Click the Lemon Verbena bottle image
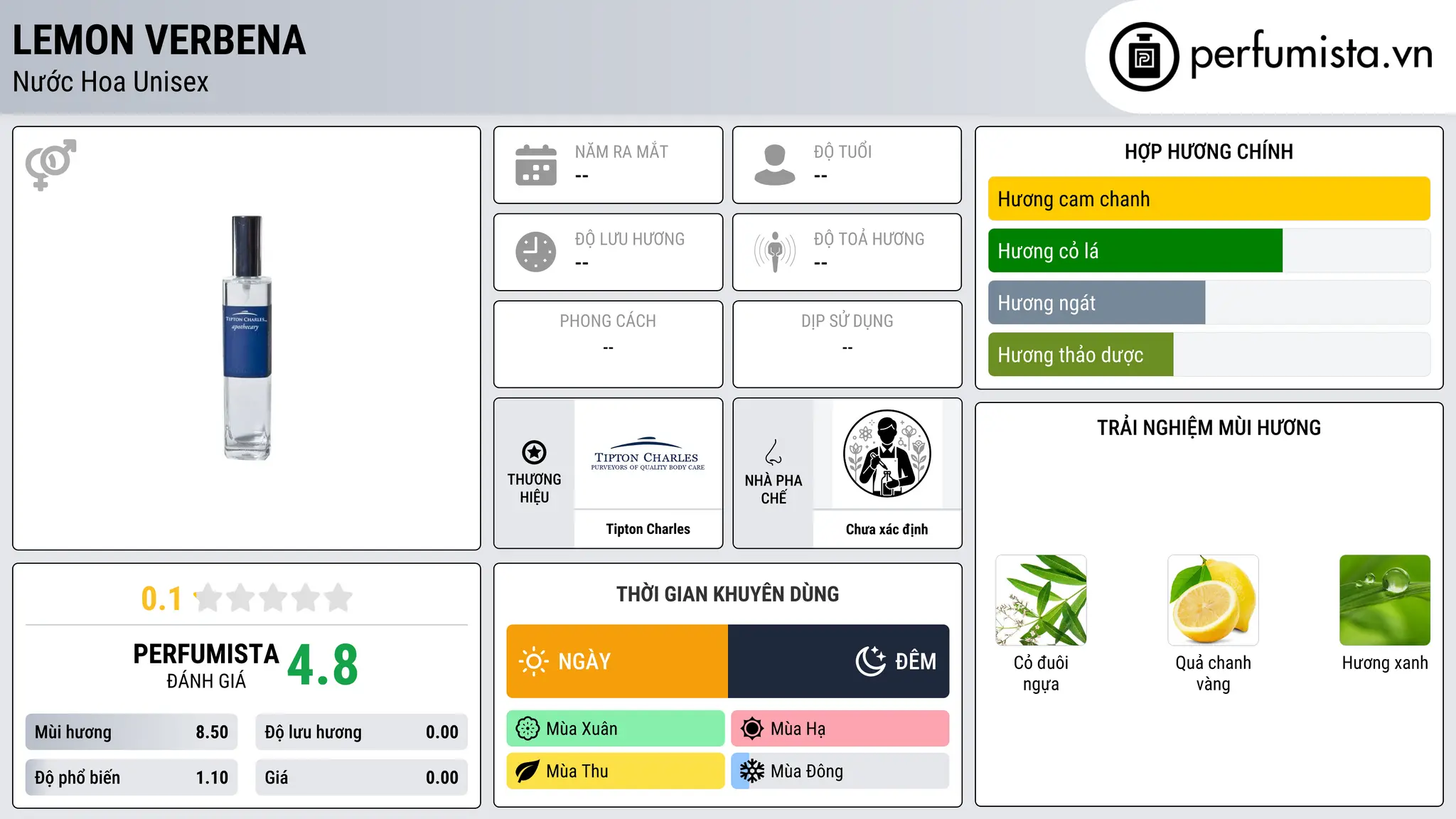Viewport: 1456px width, 819px height. pos(247,338)
